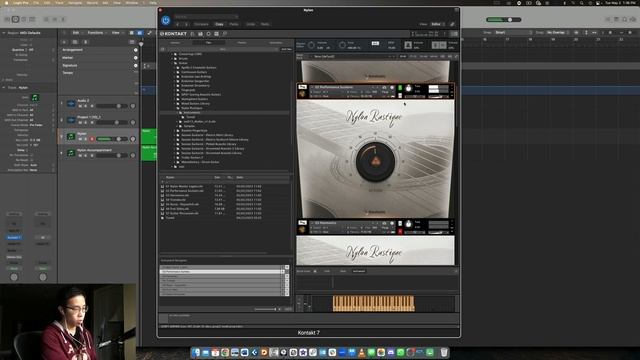Select Evolution Strawberry folder
Image resolution: width=640 pixels, height=360 pixels.
196,86
